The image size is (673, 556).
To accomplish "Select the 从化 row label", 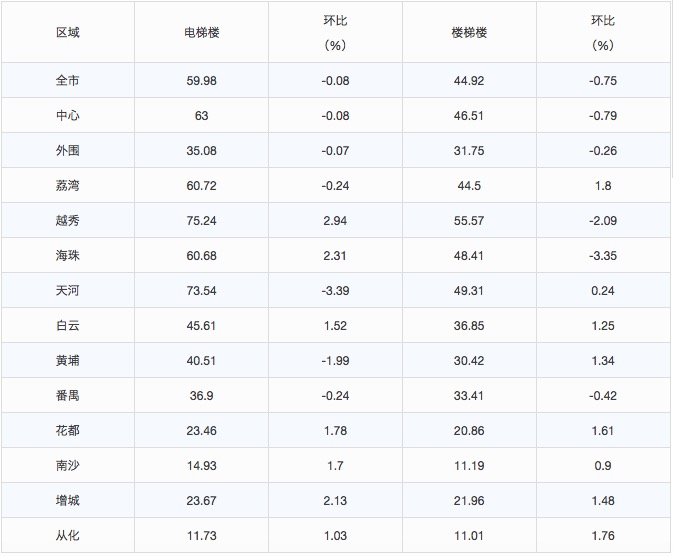I will 67,536.
